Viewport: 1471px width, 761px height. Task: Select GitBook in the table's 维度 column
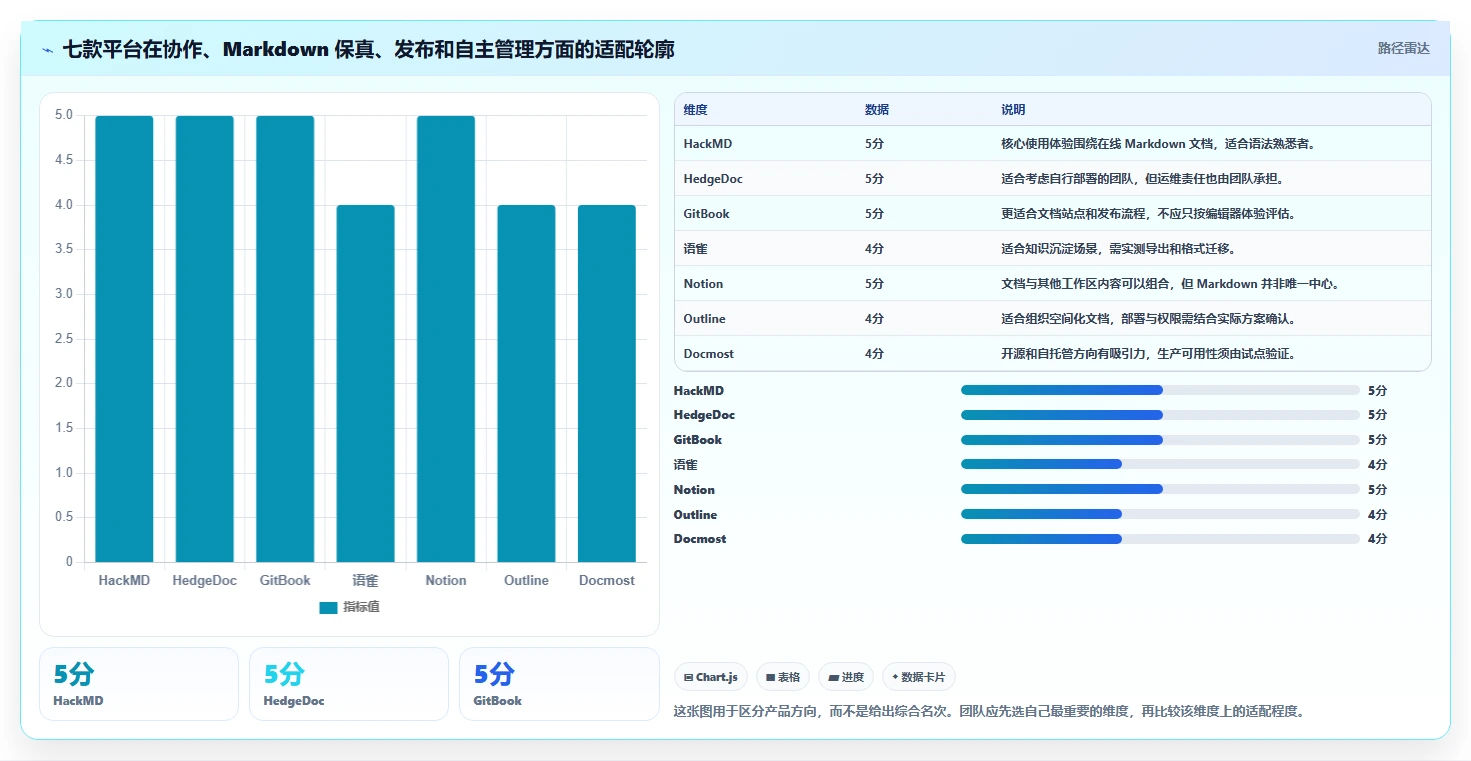[x=707, y=214]
